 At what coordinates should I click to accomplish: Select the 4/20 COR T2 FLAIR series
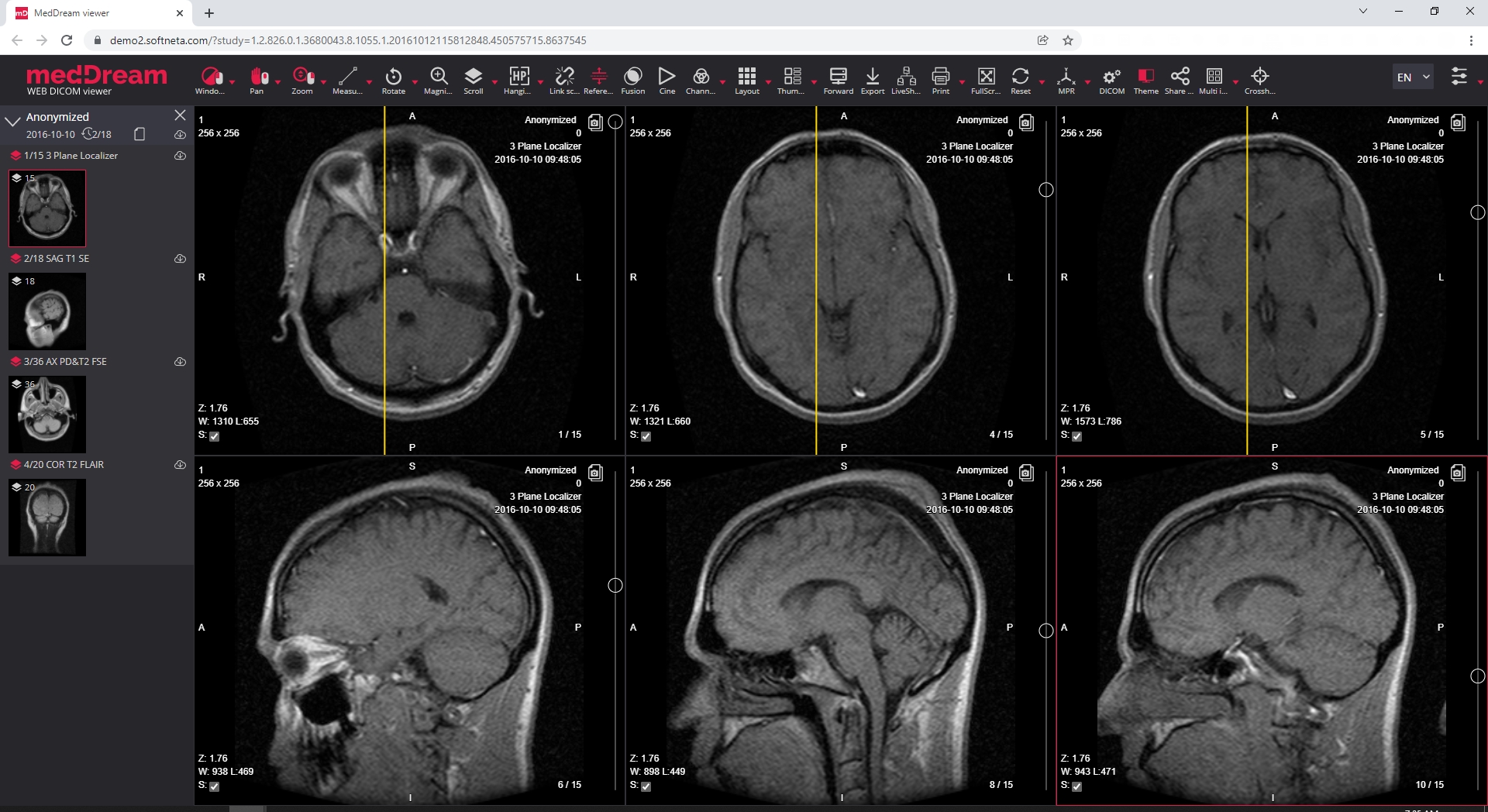(64, 464)
